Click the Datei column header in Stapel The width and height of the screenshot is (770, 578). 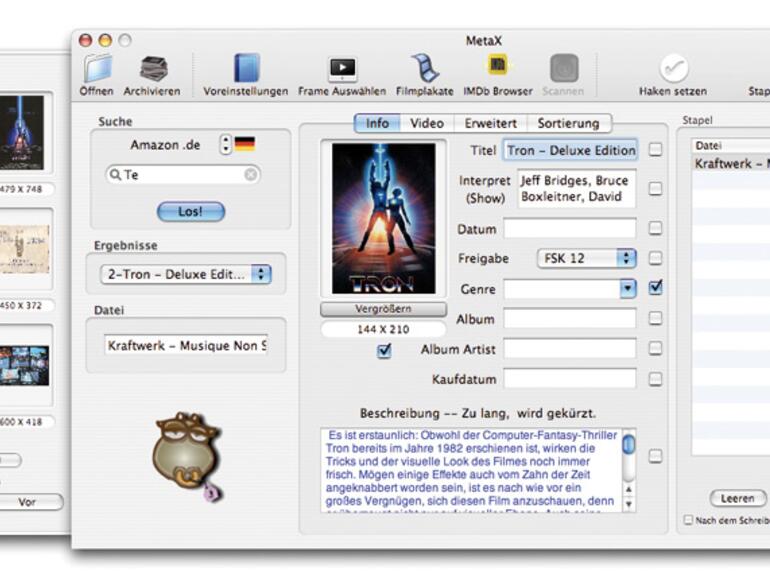pyautogui.click(x=731, y=145)
